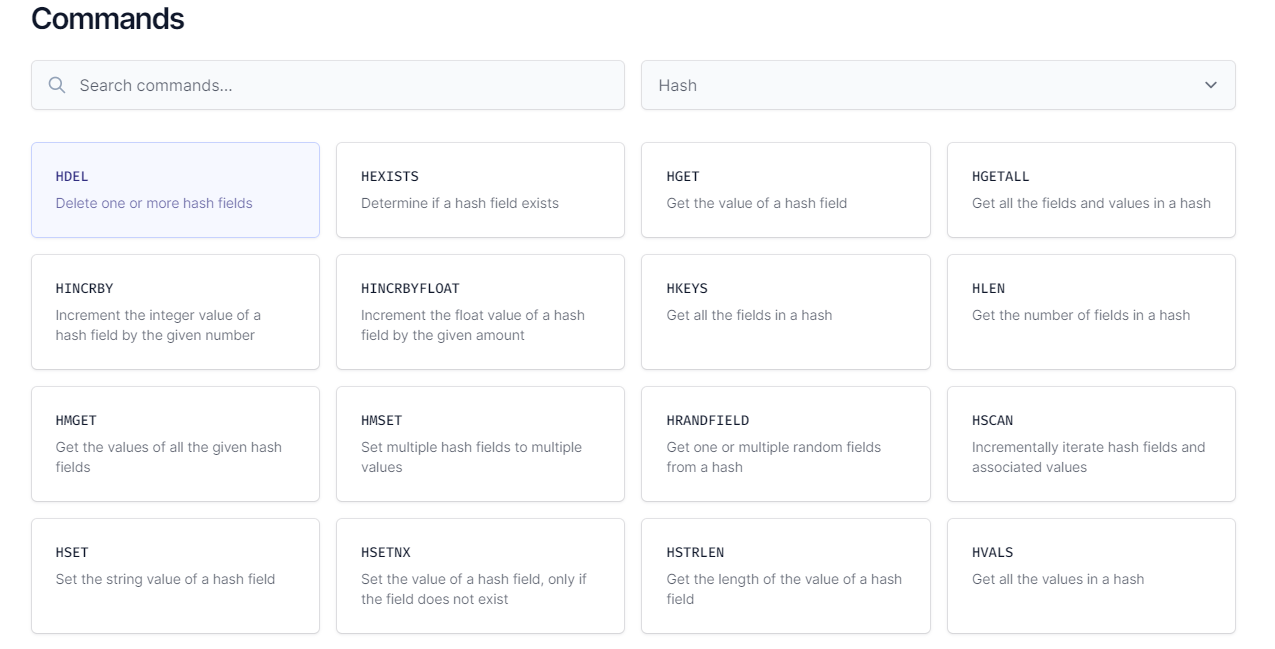Select the HSTRLEN command card
The height and width of the screenshot is (649, 1275).
point(785,576)
